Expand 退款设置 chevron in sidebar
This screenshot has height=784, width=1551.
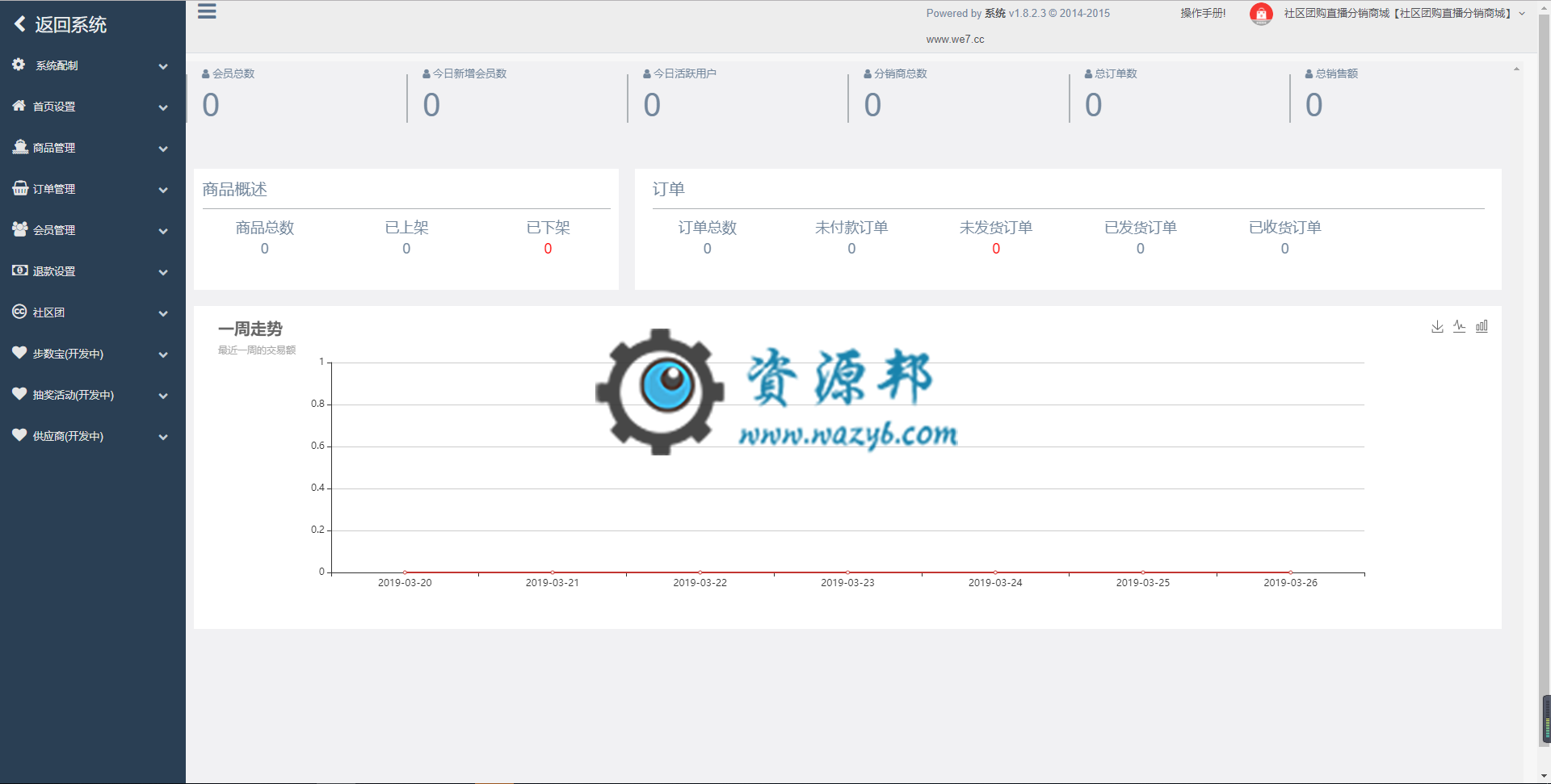coord(163,272)
